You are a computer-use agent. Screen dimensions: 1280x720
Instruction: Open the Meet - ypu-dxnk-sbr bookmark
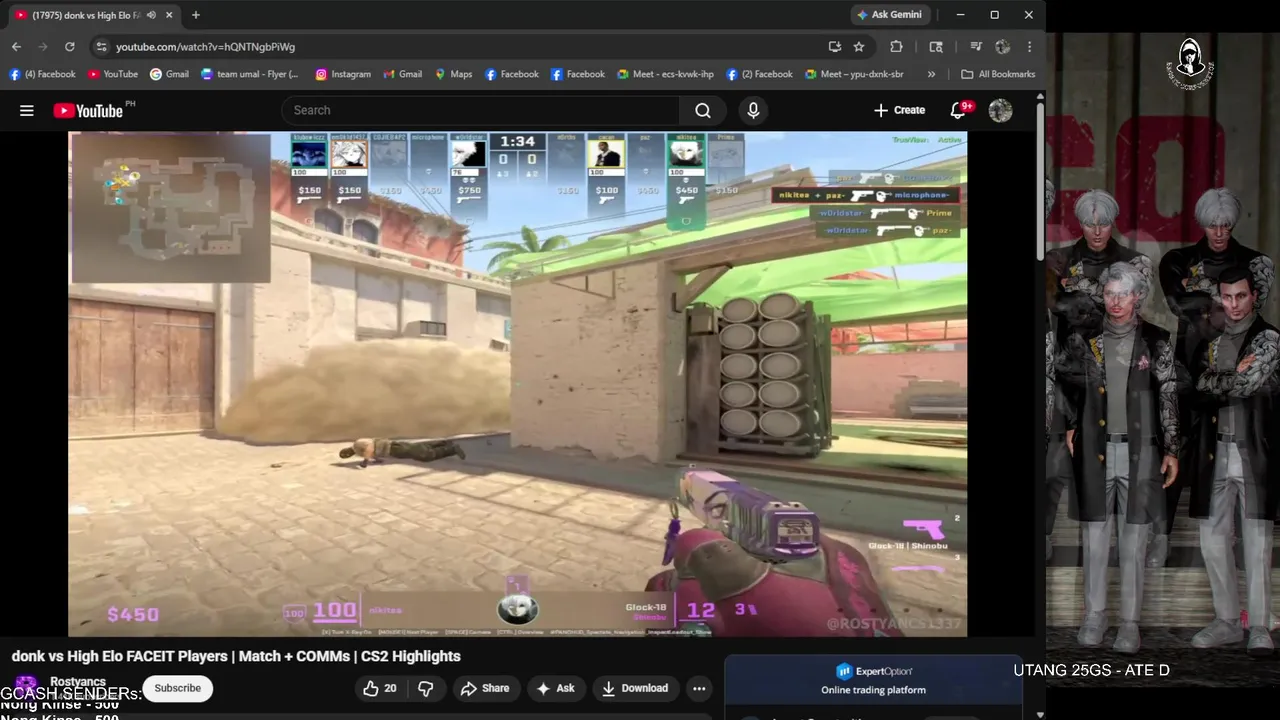click(x=854, y=74)
